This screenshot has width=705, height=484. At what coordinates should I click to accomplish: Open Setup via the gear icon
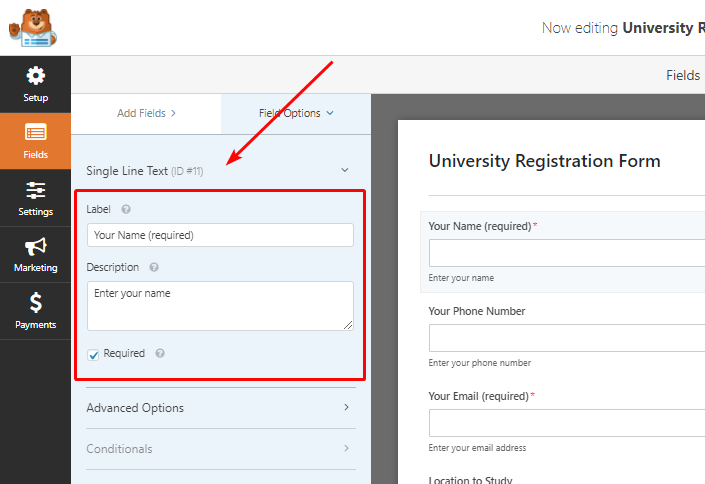(x=35, y=76)
